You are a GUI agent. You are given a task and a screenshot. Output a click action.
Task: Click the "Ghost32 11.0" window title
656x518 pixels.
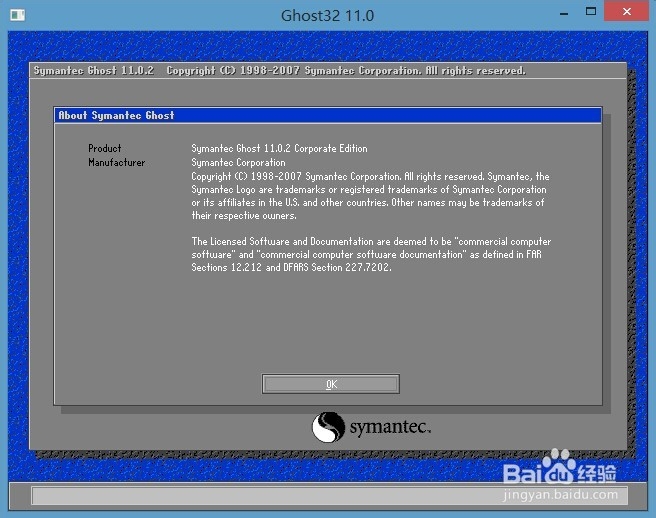(x=327, y=15)
